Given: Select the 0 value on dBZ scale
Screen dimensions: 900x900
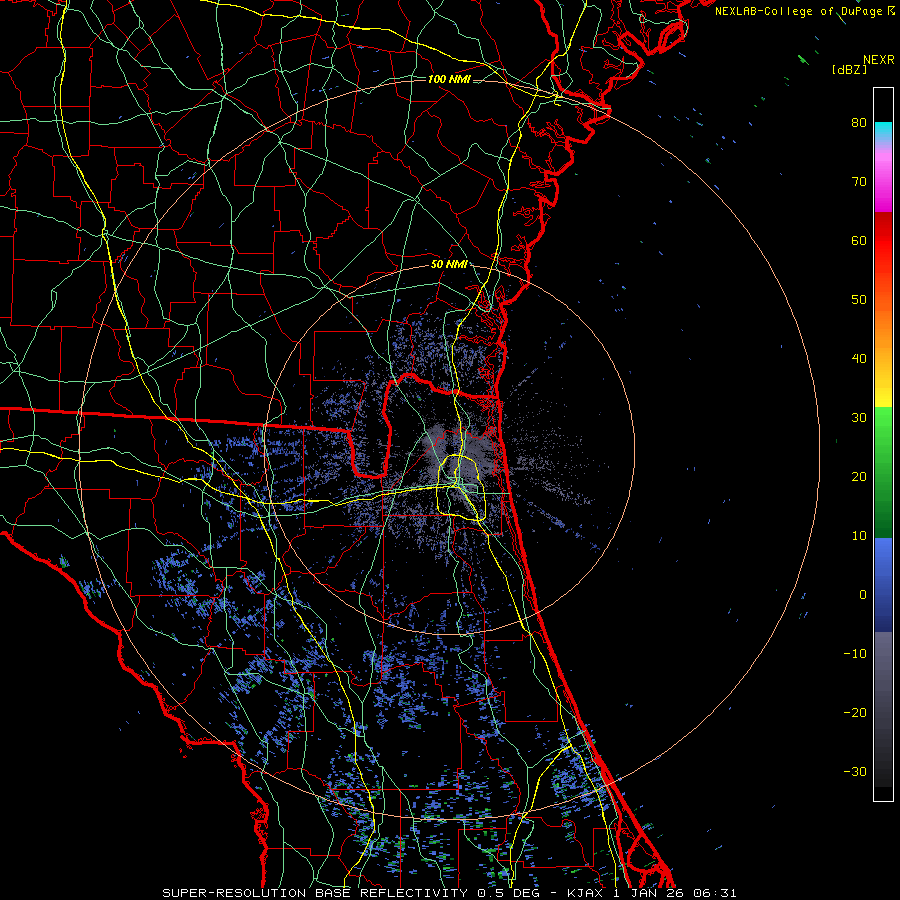Looking at the screenshot, I should click(x=863, y=595).
